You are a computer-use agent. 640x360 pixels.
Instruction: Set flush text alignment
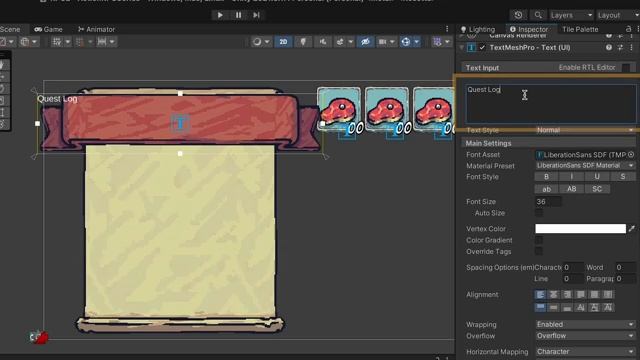594,294
